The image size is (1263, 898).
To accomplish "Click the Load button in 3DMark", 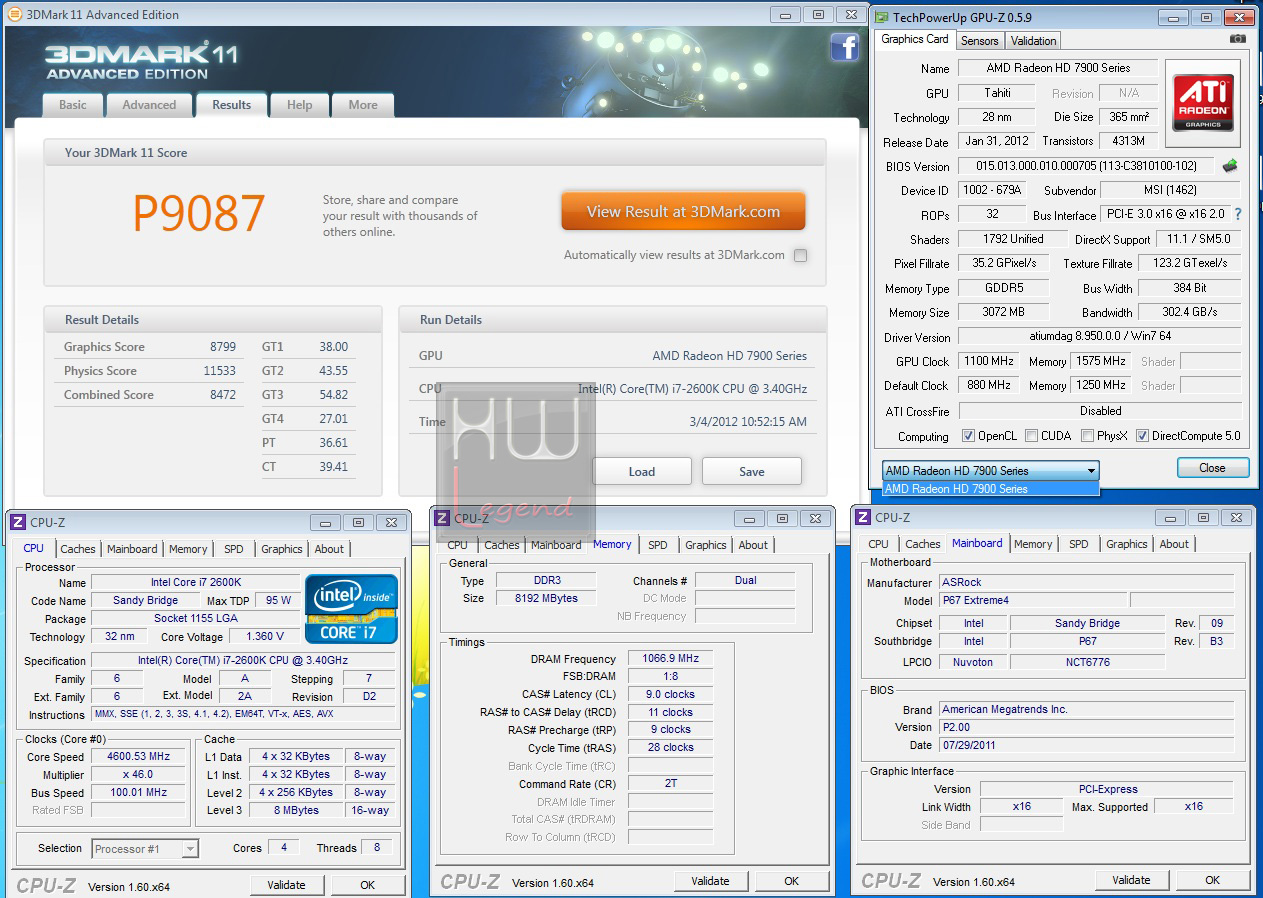I will (x=642, y=471).
